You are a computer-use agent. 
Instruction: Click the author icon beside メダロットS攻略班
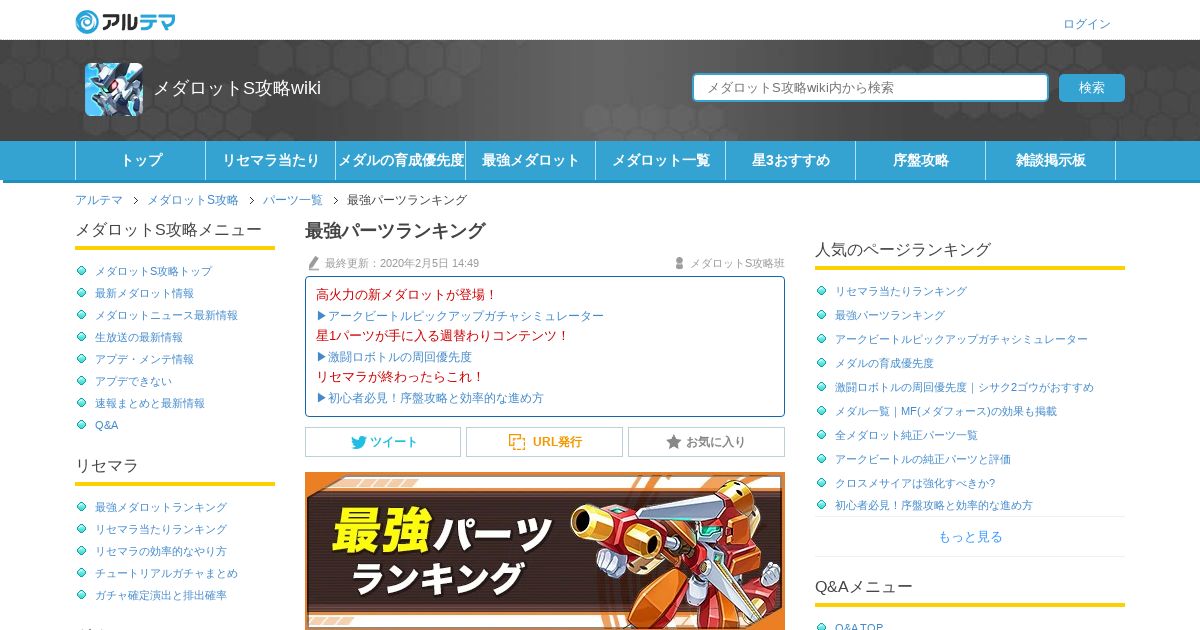coord(679,263)
